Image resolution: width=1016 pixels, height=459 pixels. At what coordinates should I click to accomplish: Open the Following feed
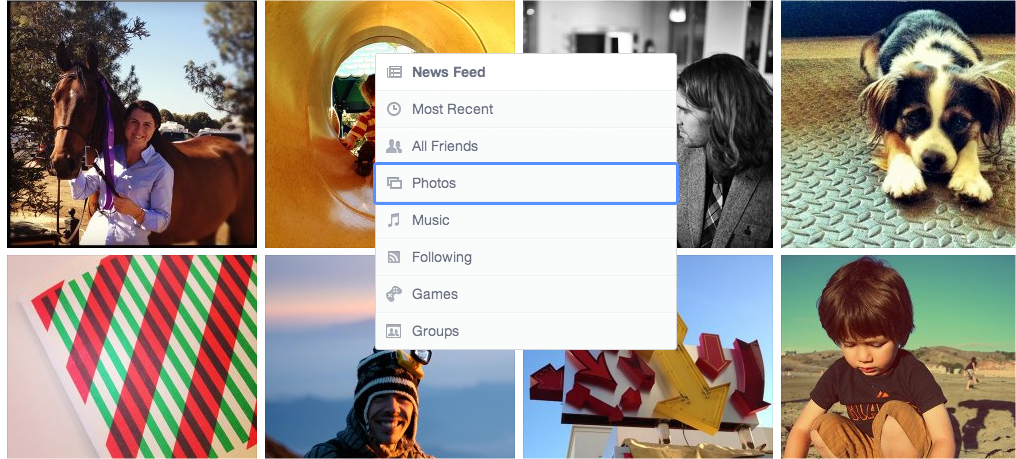click(x=526, y=257)
